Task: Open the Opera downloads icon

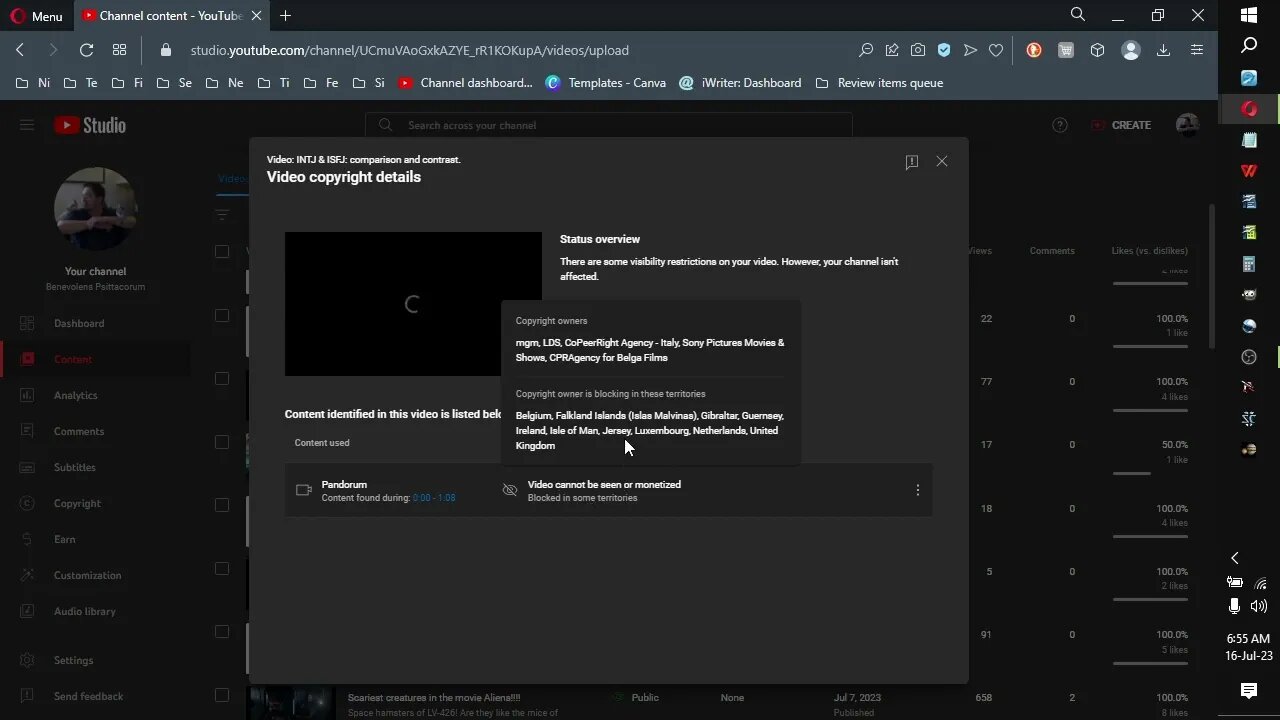Action: click(x=1163, y=50)
